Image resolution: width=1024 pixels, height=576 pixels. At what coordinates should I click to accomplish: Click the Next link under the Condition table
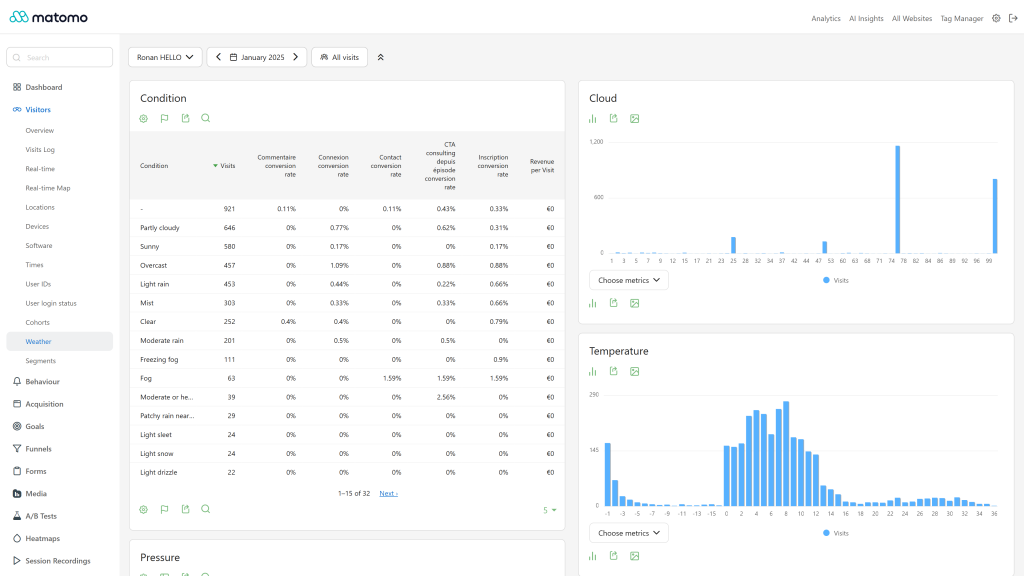coord(389,494)
